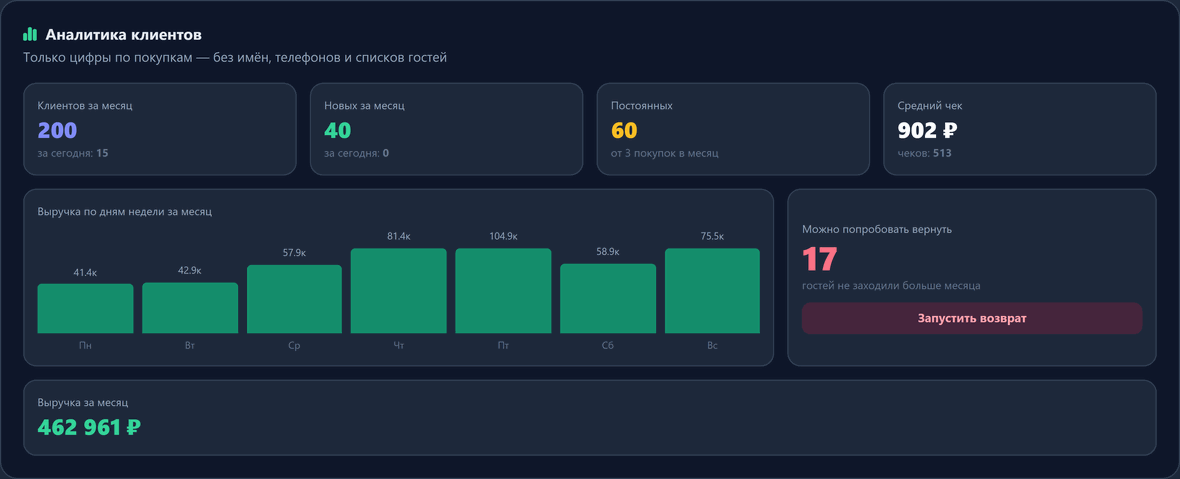Click the 462 961 ₽ revenue value

click(90, 428)
